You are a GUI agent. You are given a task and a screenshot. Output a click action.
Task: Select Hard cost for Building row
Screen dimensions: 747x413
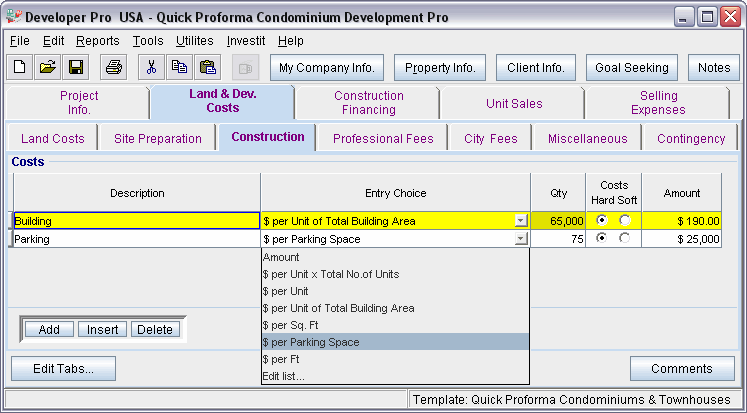tap(602, 221)
